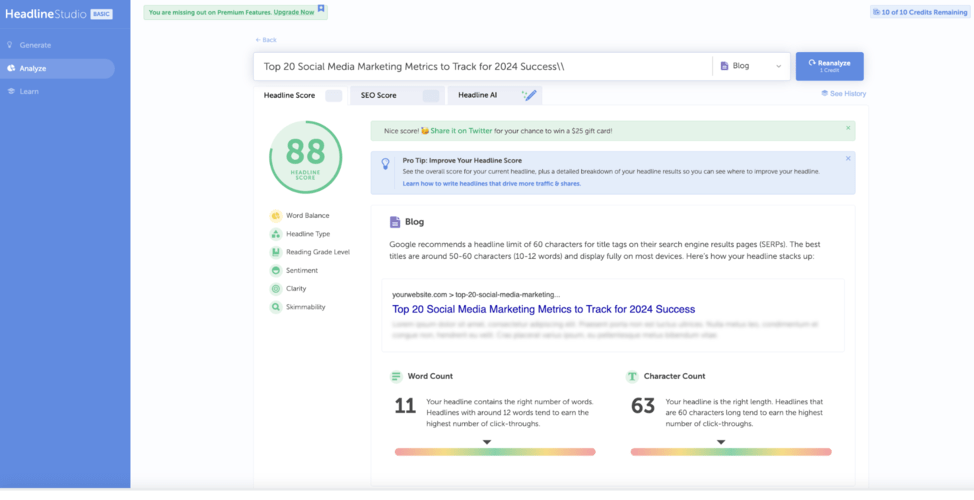974x500 pixels.
Task: Click the Learn graduation cap icon
Action: point(11,91)
